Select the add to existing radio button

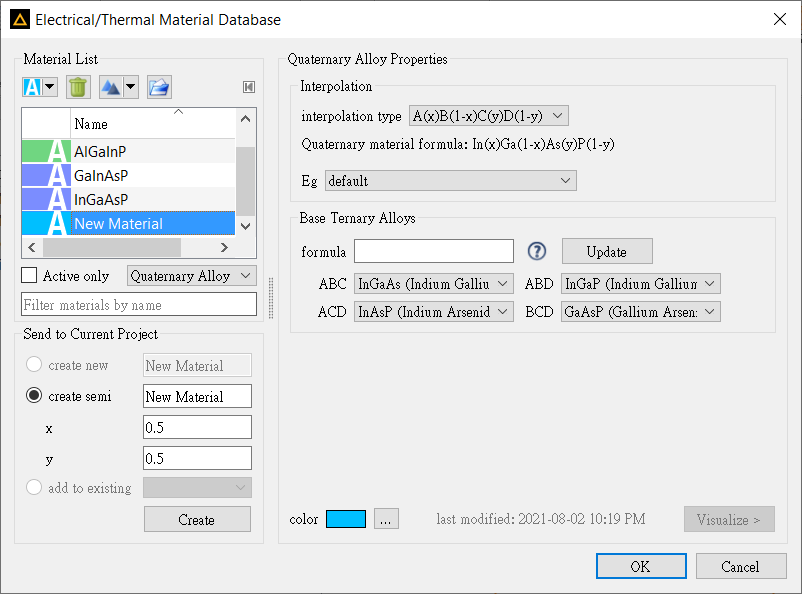coord(34,487)
